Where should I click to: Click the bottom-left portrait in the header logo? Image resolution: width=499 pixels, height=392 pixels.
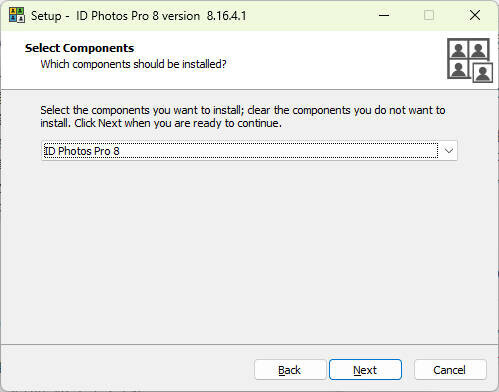coord(458,69)
